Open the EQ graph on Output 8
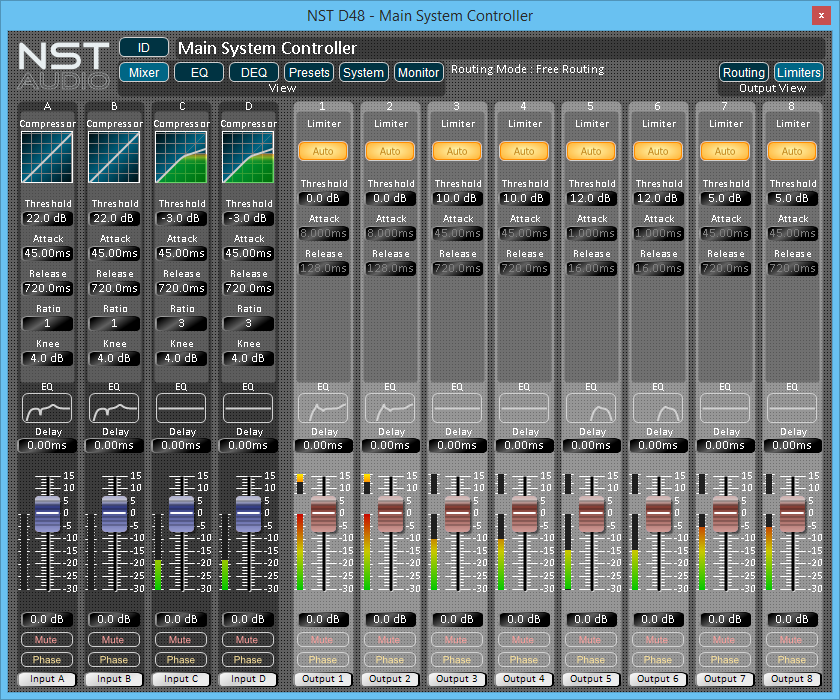This screenshot has width=840, height=700. pos(792,407)
